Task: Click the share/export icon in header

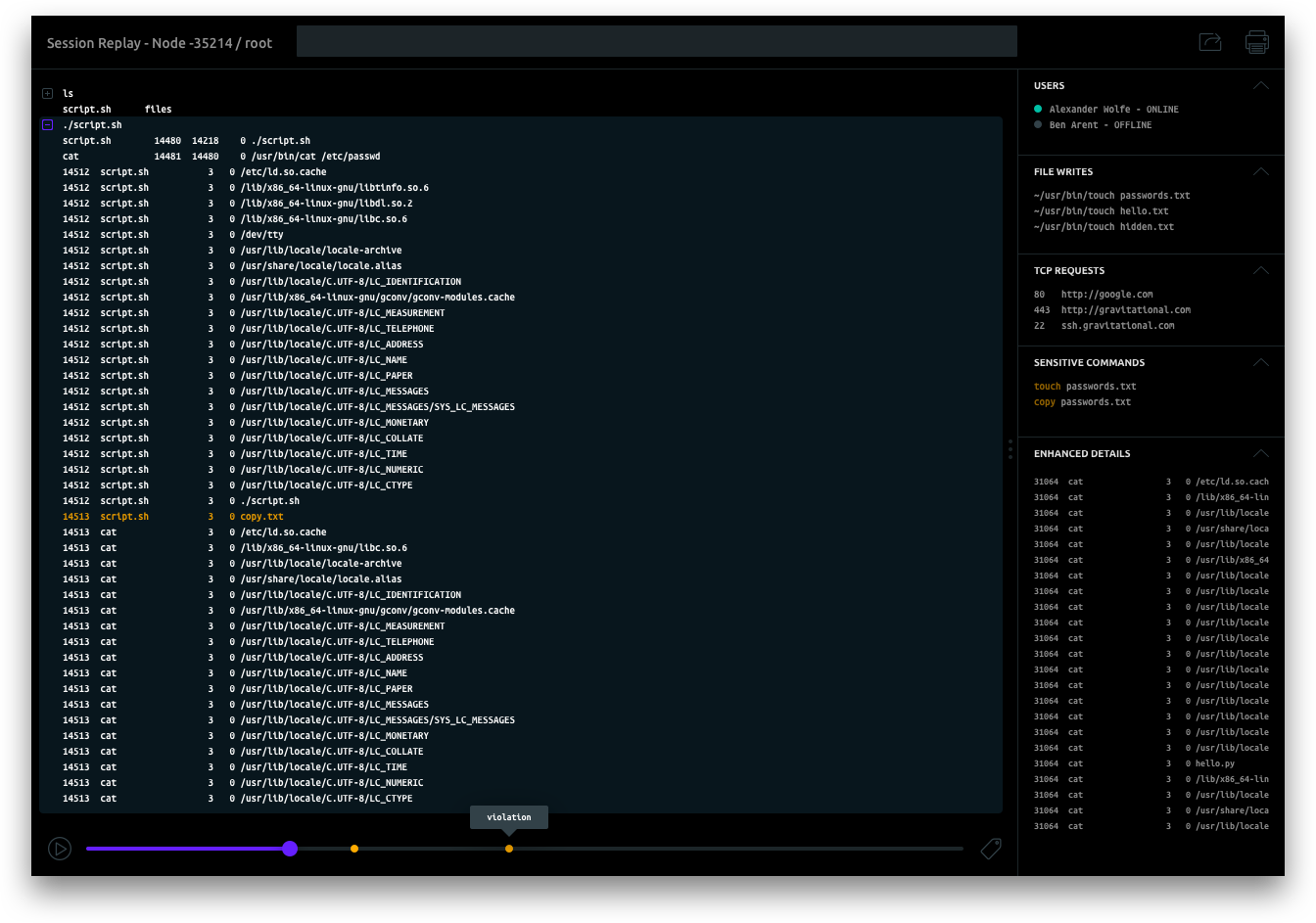Action: [x=1210, y=42]
